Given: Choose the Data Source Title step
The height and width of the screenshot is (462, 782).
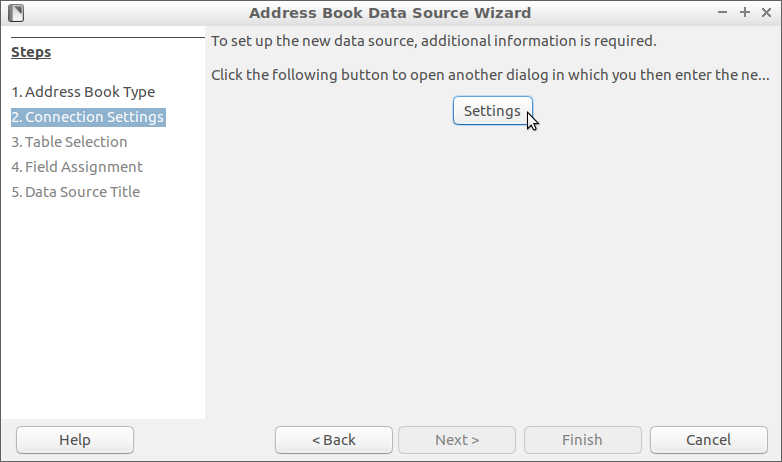Looking at the screenshot, I should tap(75, 192).
